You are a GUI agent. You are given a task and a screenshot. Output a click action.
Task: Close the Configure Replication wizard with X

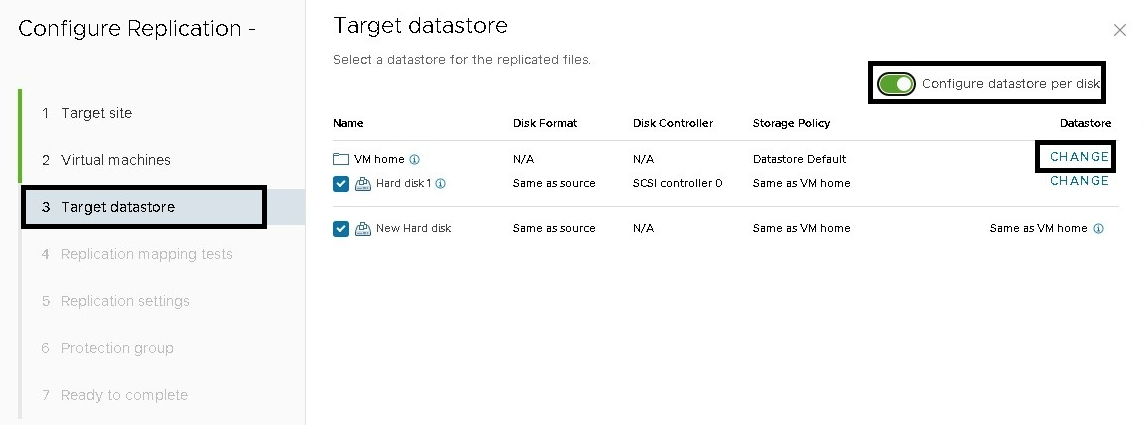pyautogui.click(x=1120, y=30)
